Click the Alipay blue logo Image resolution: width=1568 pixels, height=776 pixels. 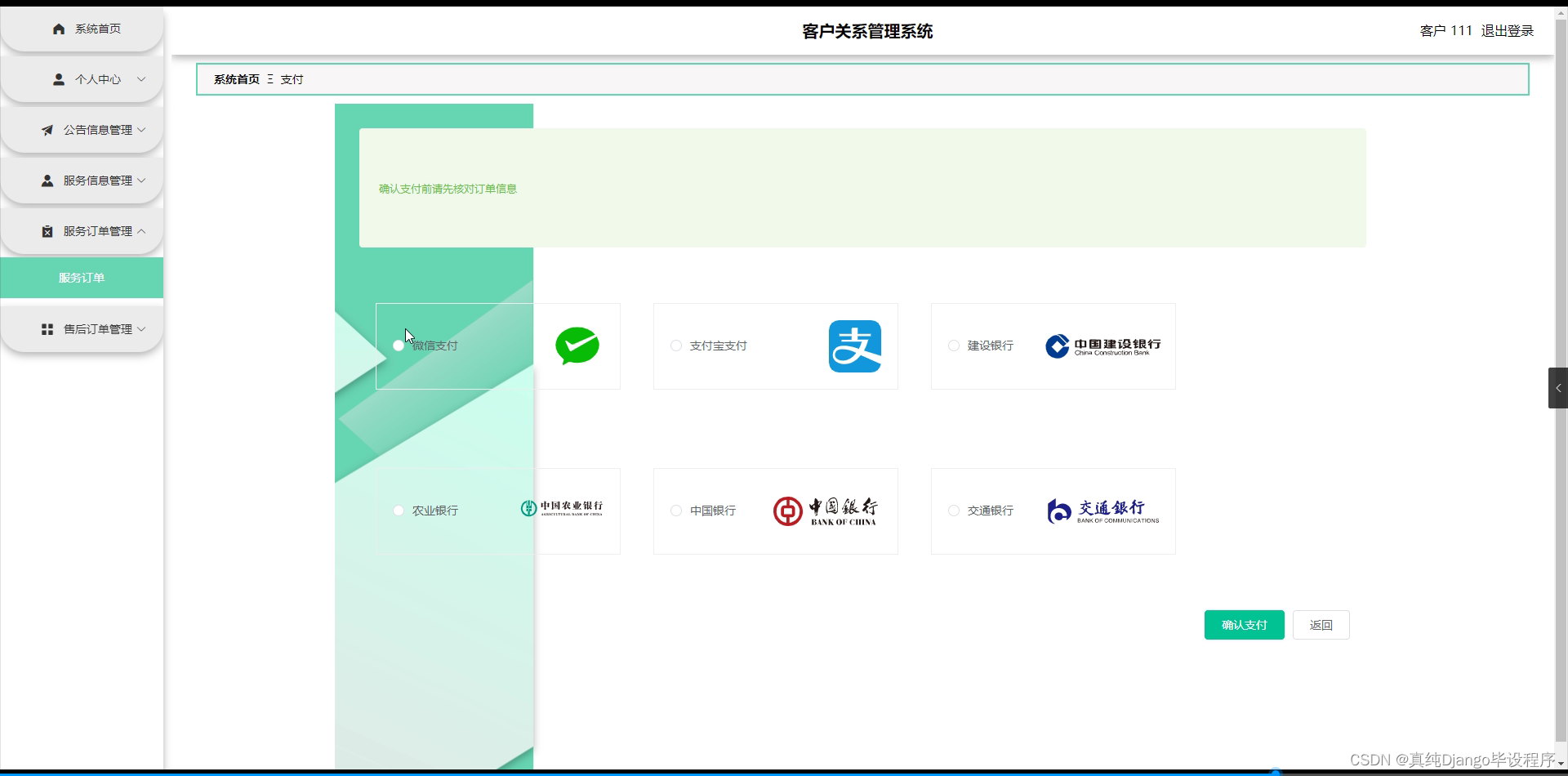(856, 346)
